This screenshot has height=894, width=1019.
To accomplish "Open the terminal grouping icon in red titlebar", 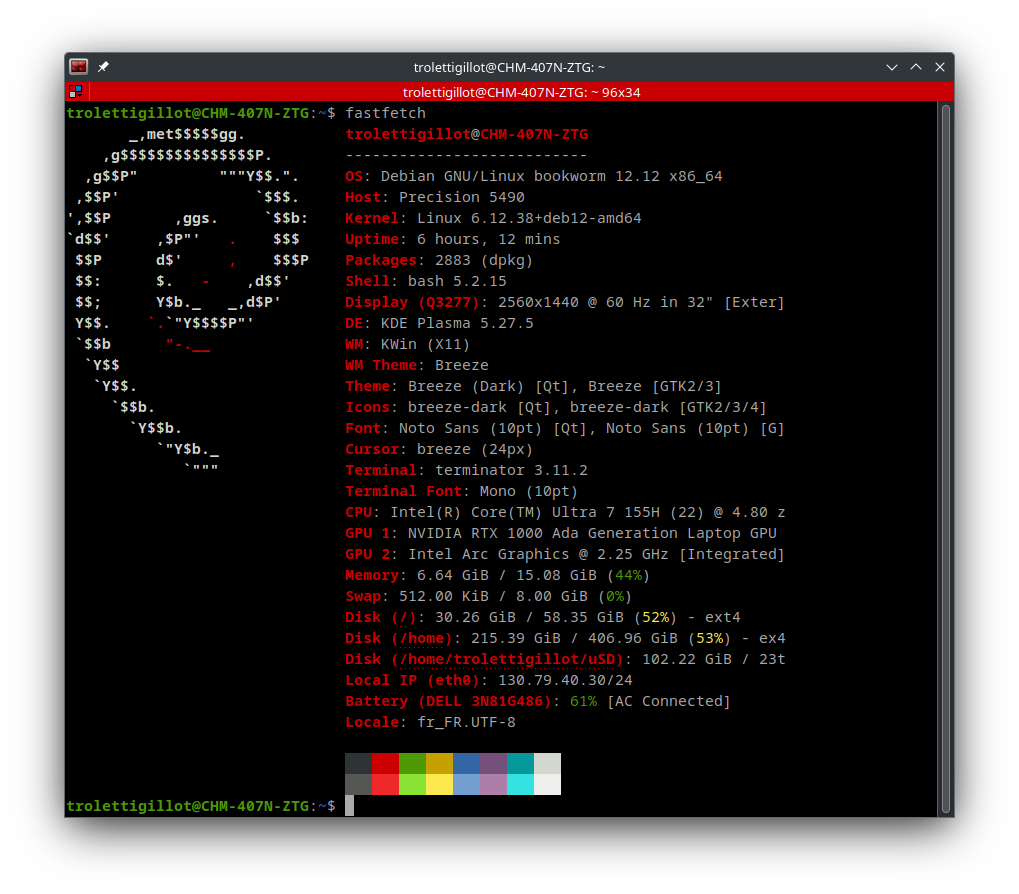I will point(76,92).
